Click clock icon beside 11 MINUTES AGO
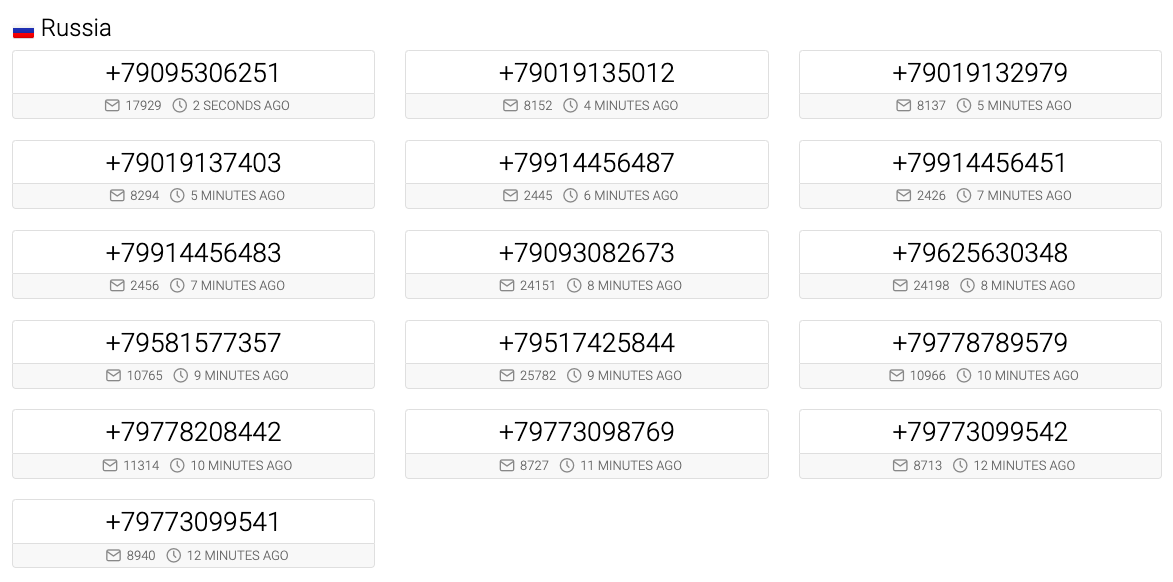1173x582 pixels. [567, 465]
